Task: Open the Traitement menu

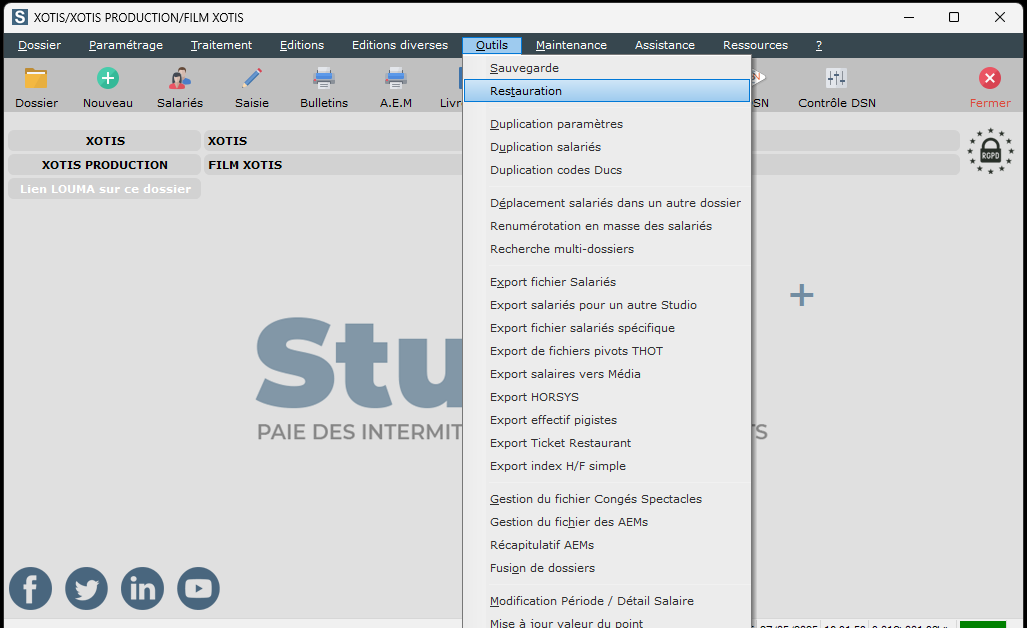Action: click(x=221, y=45)
